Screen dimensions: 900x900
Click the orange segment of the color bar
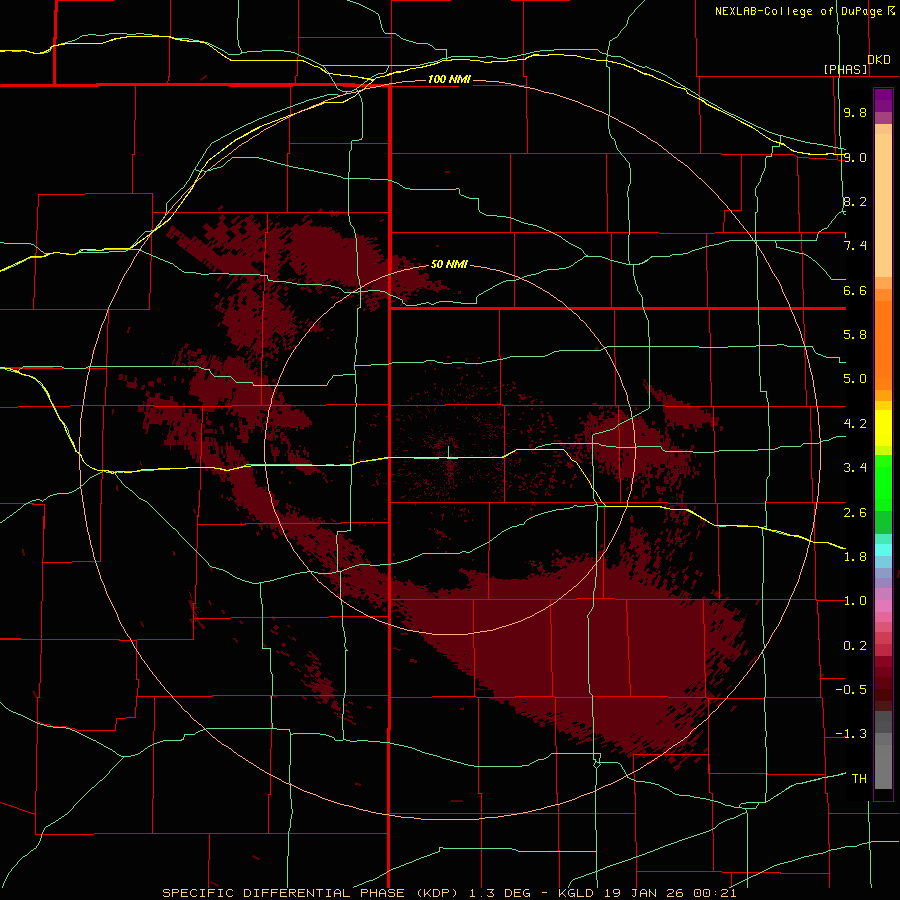click(883, 344)
